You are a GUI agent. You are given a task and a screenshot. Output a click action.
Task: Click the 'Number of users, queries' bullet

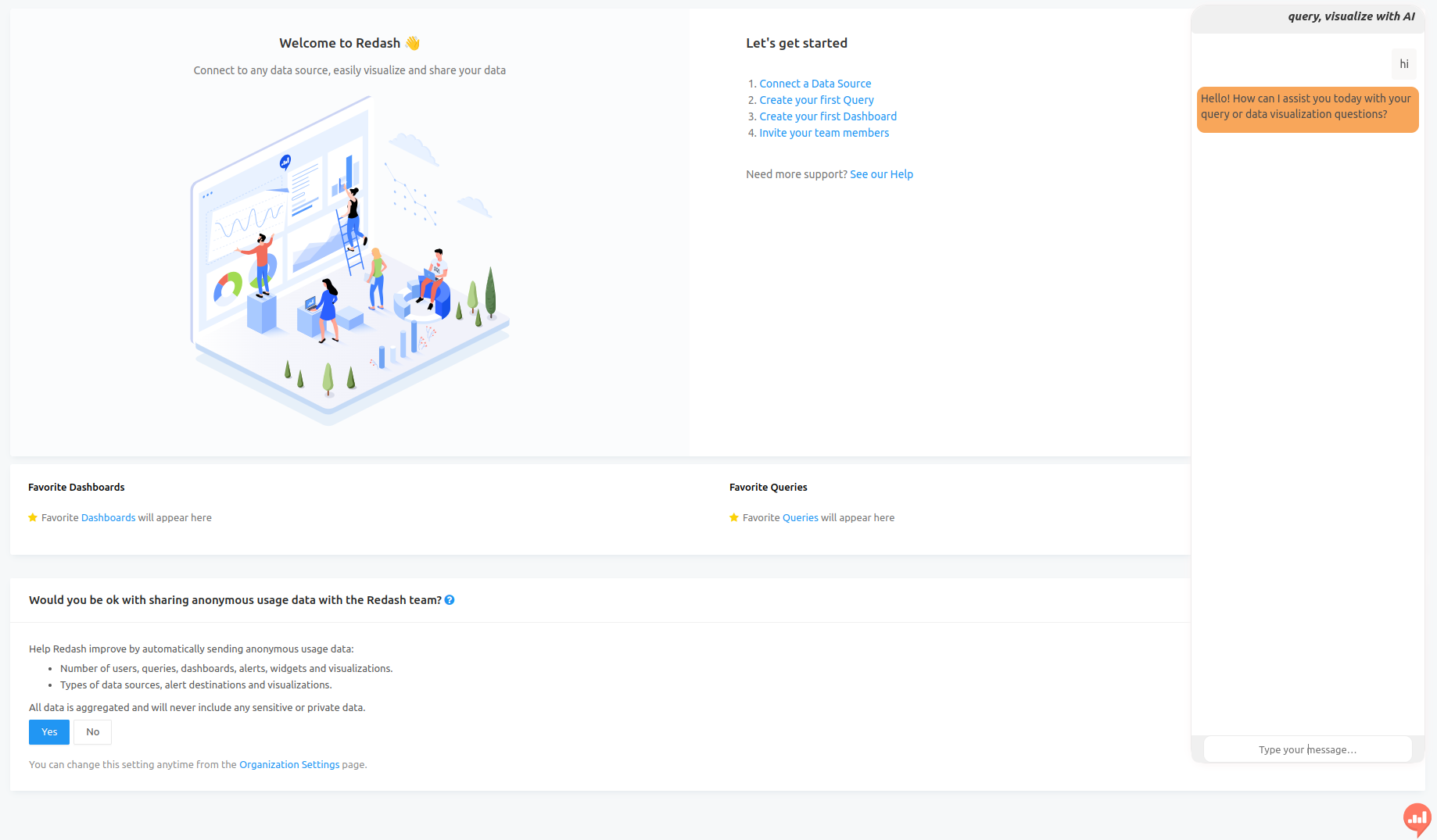(x=227, y=668)
